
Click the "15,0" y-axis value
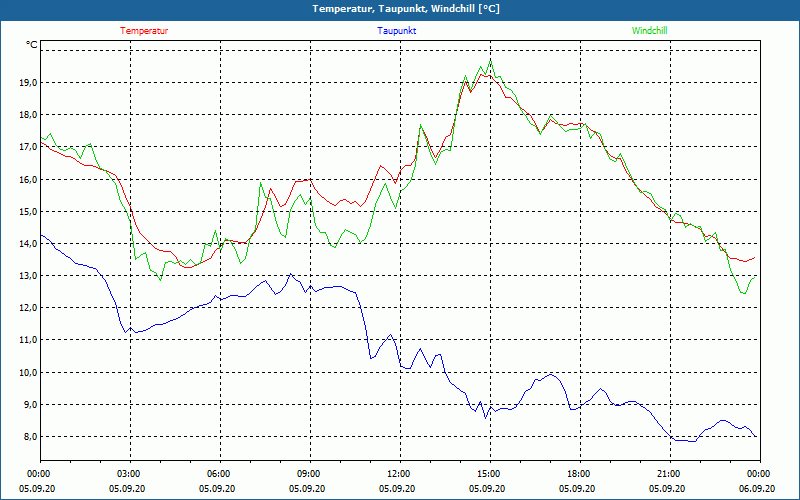coord(29,212)
